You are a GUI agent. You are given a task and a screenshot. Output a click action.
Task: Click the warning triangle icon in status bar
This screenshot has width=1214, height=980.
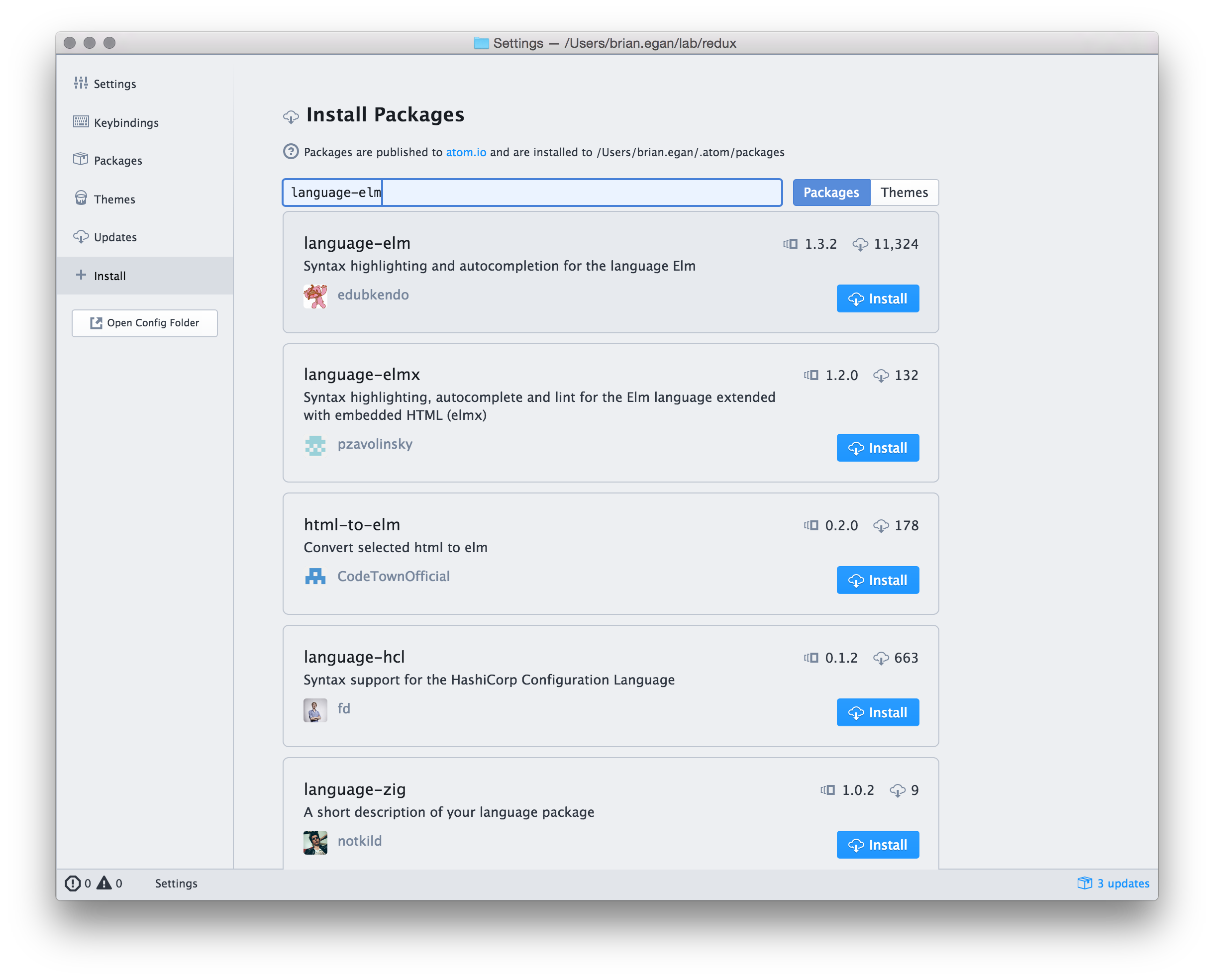coord(104,883)
